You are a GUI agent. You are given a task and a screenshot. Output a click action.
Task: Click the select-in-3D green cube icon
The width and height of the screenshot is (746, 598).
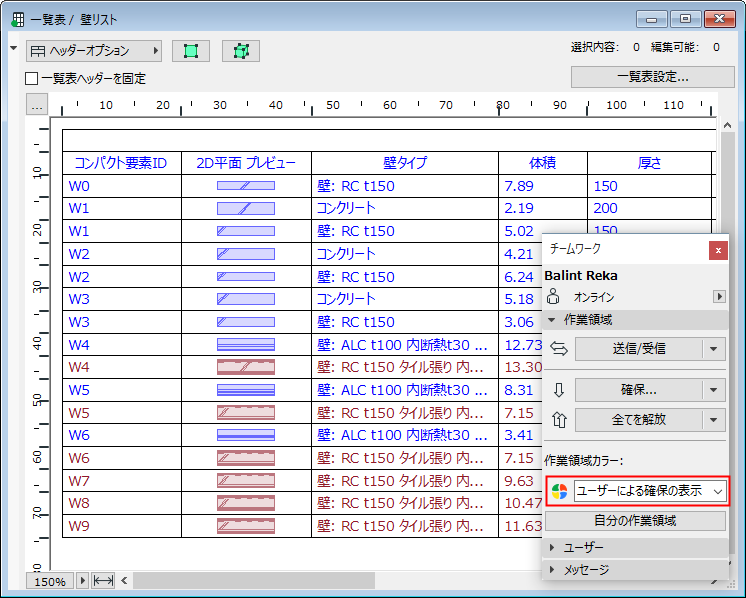[x=241, y=51]
